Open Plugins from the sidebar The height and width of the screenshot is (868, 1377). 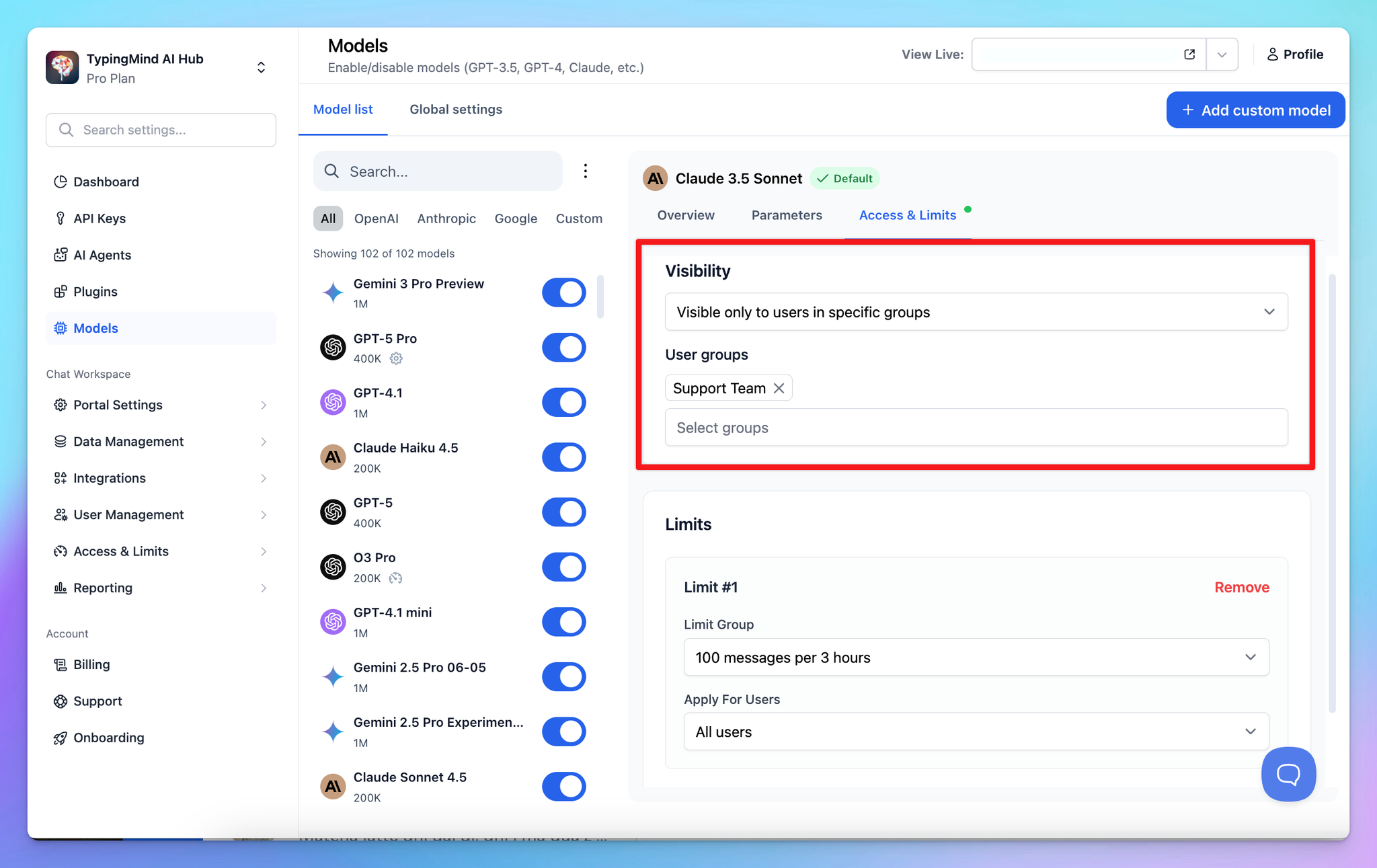point(95,292)
